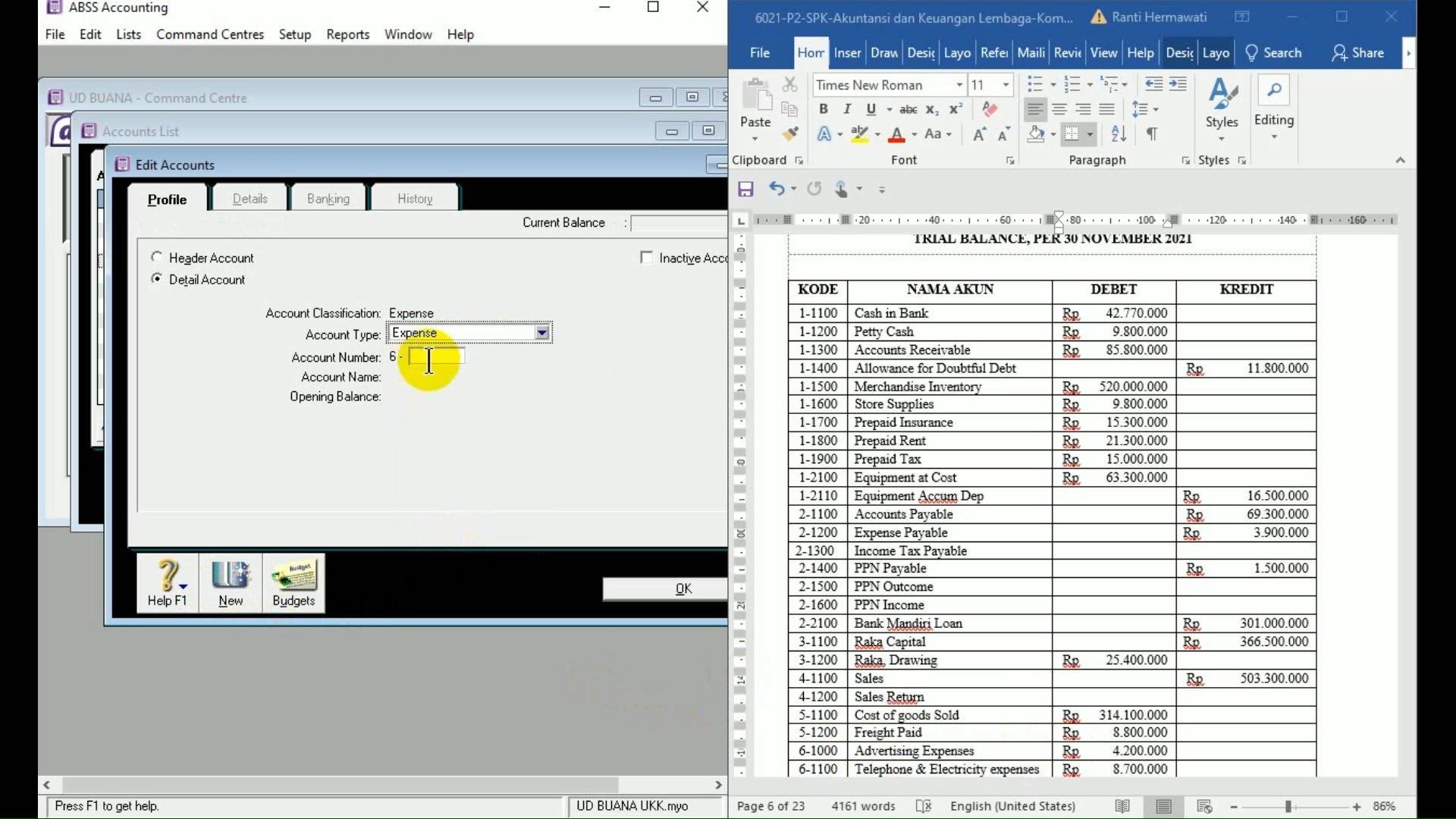Image resolution: width=1456 pixels, height=819 pixels.
Task: Click the Increase Font Size icon
Action: coord(979,134)
